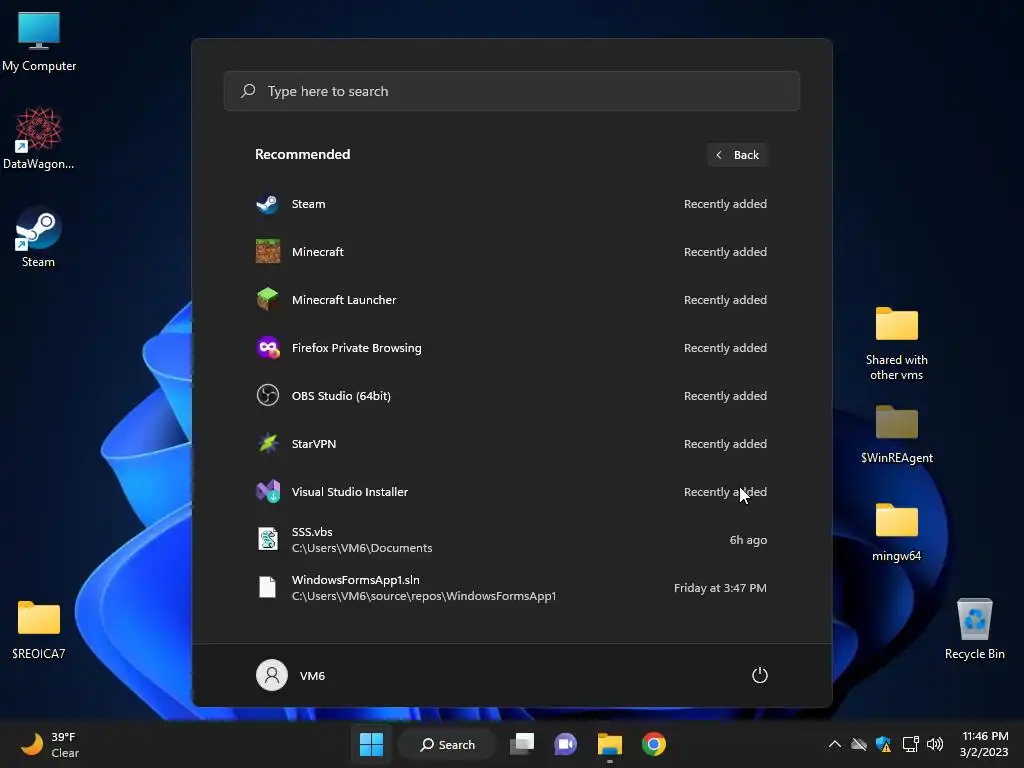Viewport: 1024px width, 768px height.
Task: Click the Type here to search field
Action: click(x=511, y=91)
